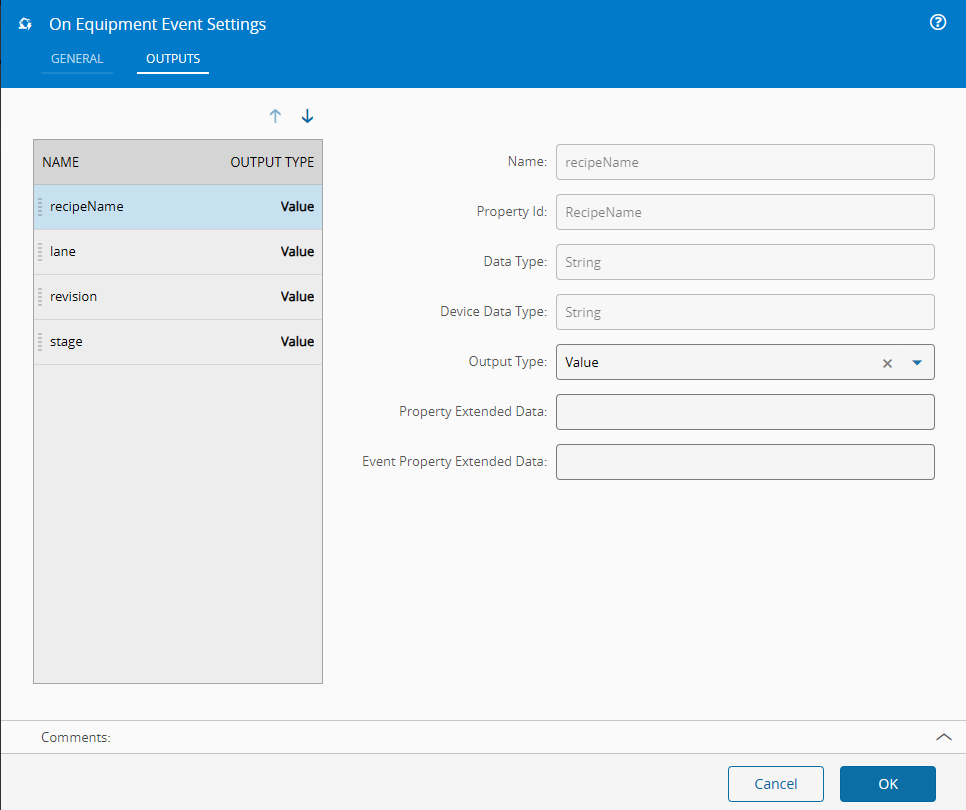
Task: Grab the drag handle of recipeName row
Action: [x=40, y=207]
